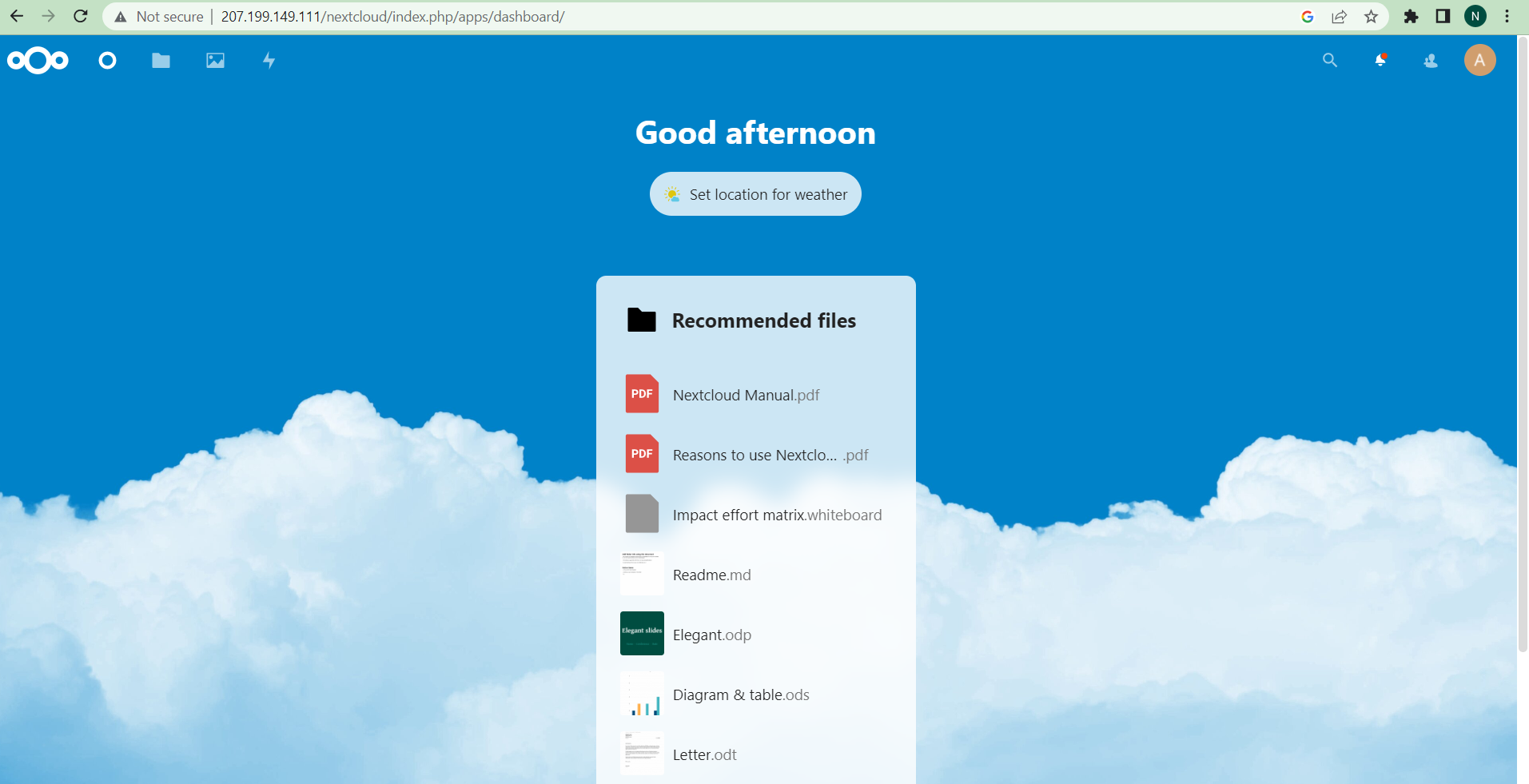Screen dimensions: 1529x784
Task: Open the Photos app icon
Action: (x=215, y=60)
